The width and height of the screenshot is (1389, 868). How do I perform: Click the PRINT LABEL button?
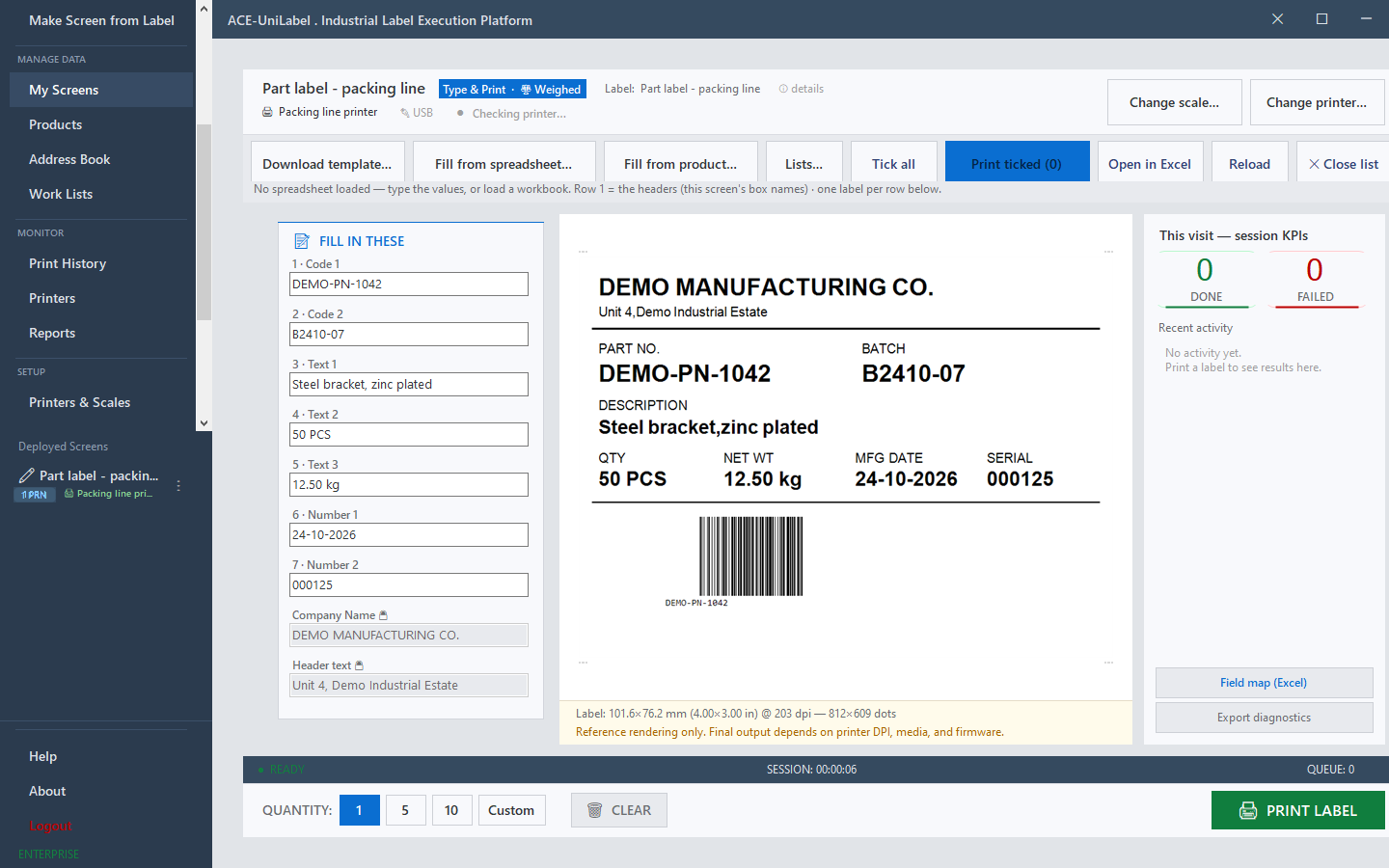(x=1298, y=810)
